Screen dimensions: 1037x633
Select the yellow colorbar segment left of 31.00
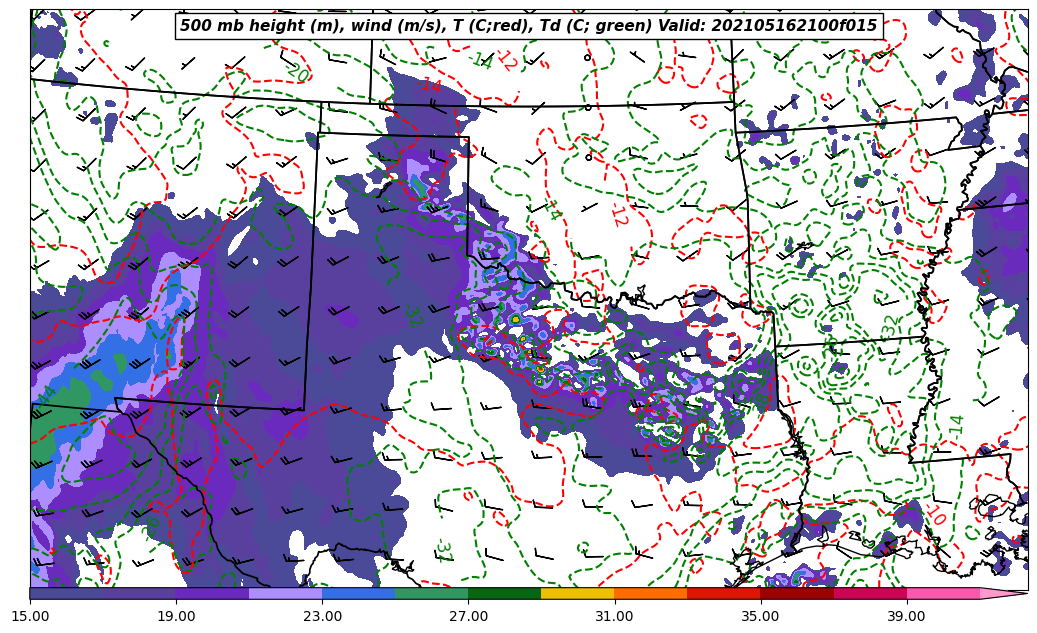(577, 593)
